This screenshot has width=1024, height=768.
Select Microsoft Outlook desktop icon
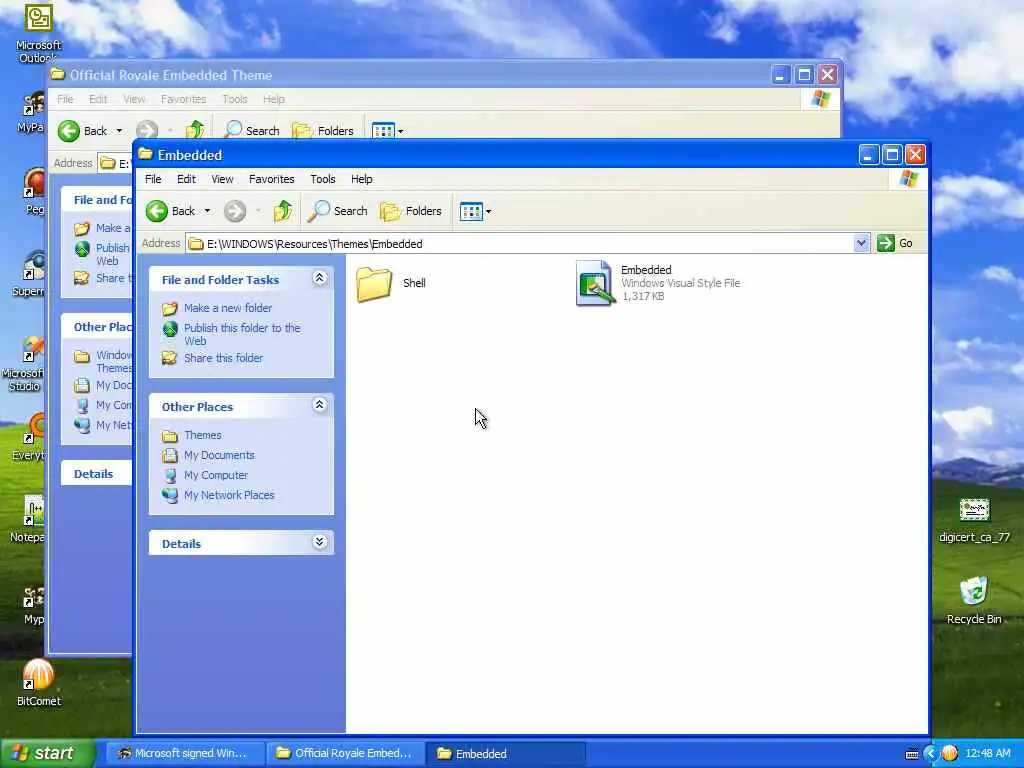point(39,18)
